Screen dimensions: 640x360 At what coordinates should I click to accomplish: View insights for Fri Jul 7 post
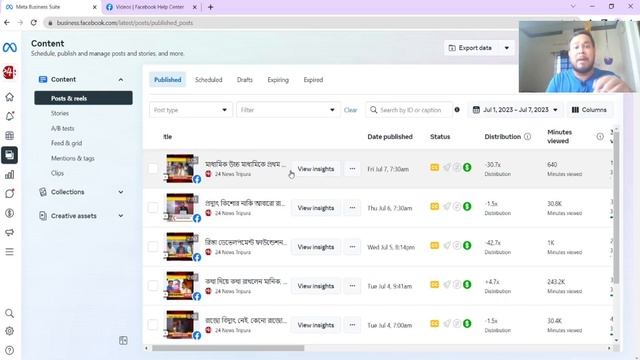coord(316,169)
